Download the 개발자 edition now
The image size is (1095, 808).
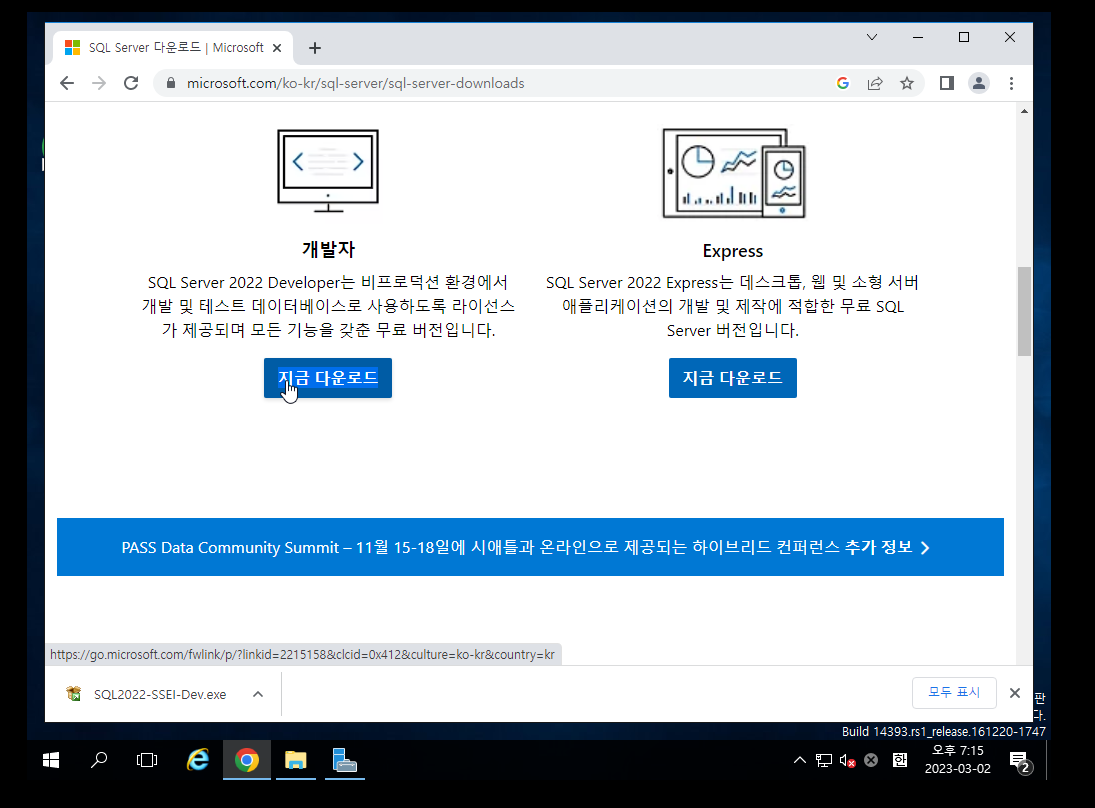pyautogui.click(x=328, y=378)
